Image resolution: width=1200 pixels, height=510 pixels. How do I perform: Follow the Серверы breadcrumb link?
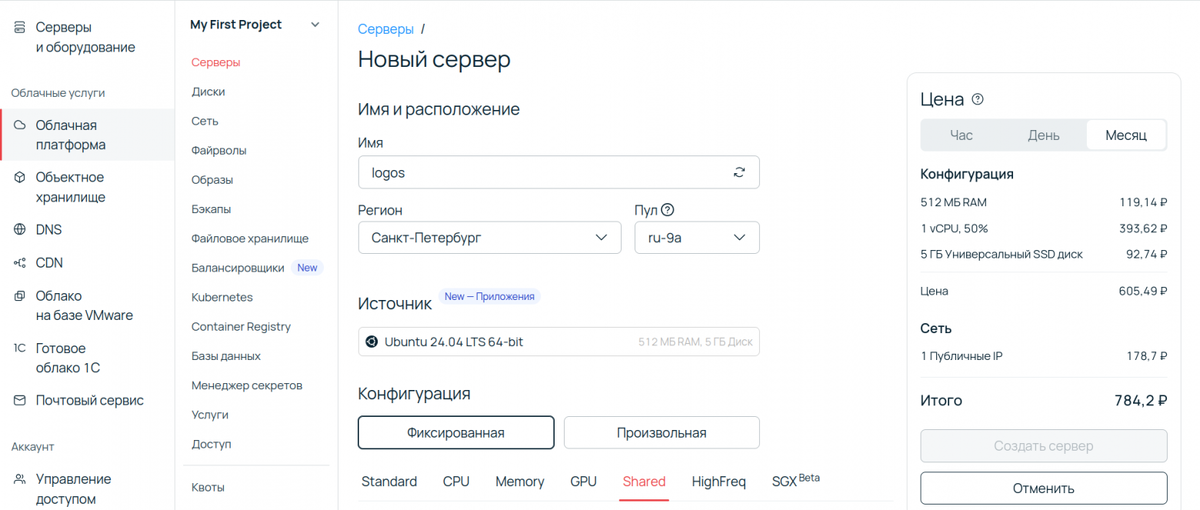coord(385,29)
